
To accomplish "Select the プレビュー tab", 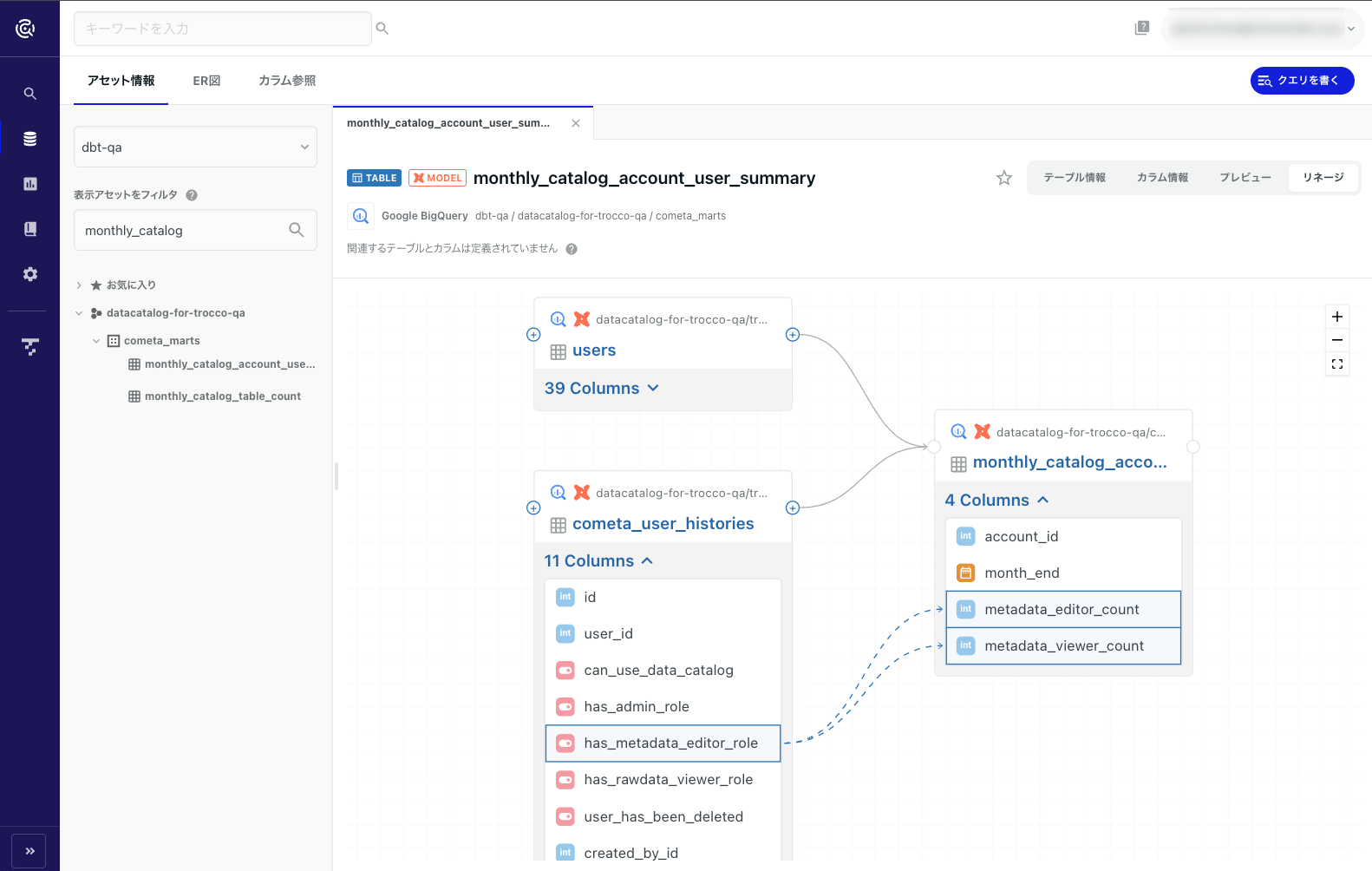I will [1245, 178].
